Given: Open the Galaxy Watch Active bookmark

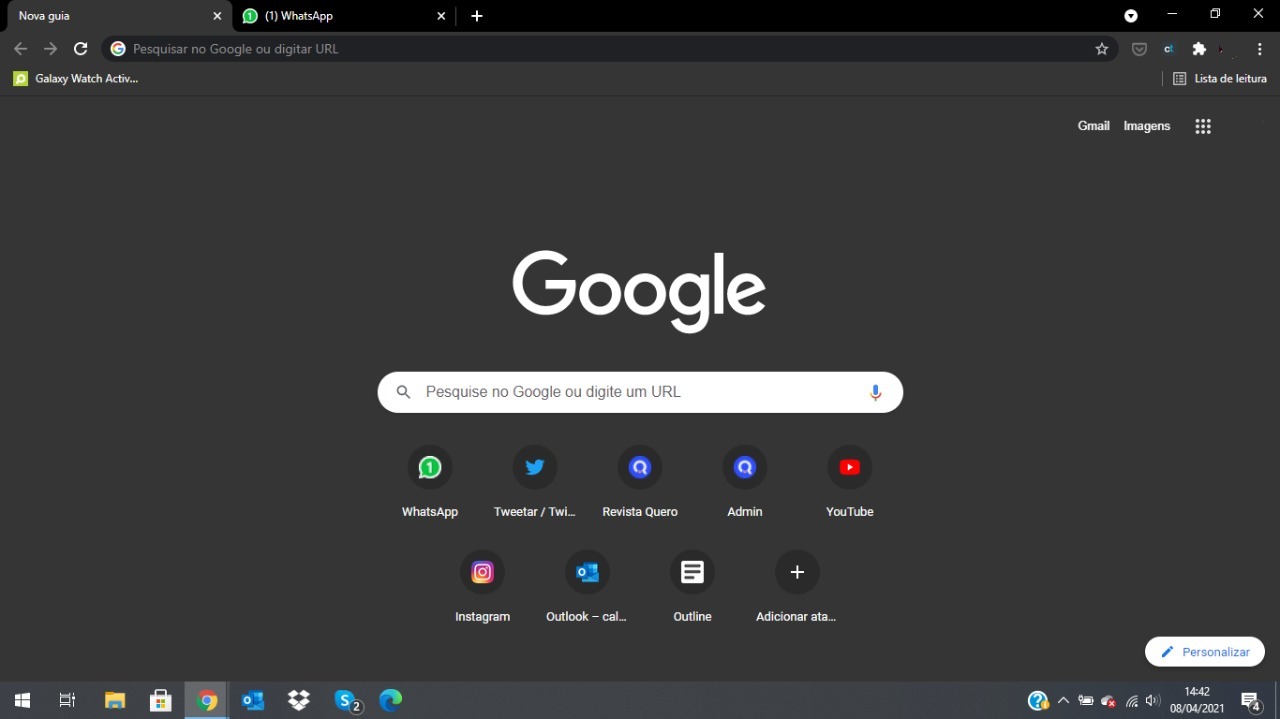Looking at the screenshot, I should (x=76, y=78).
